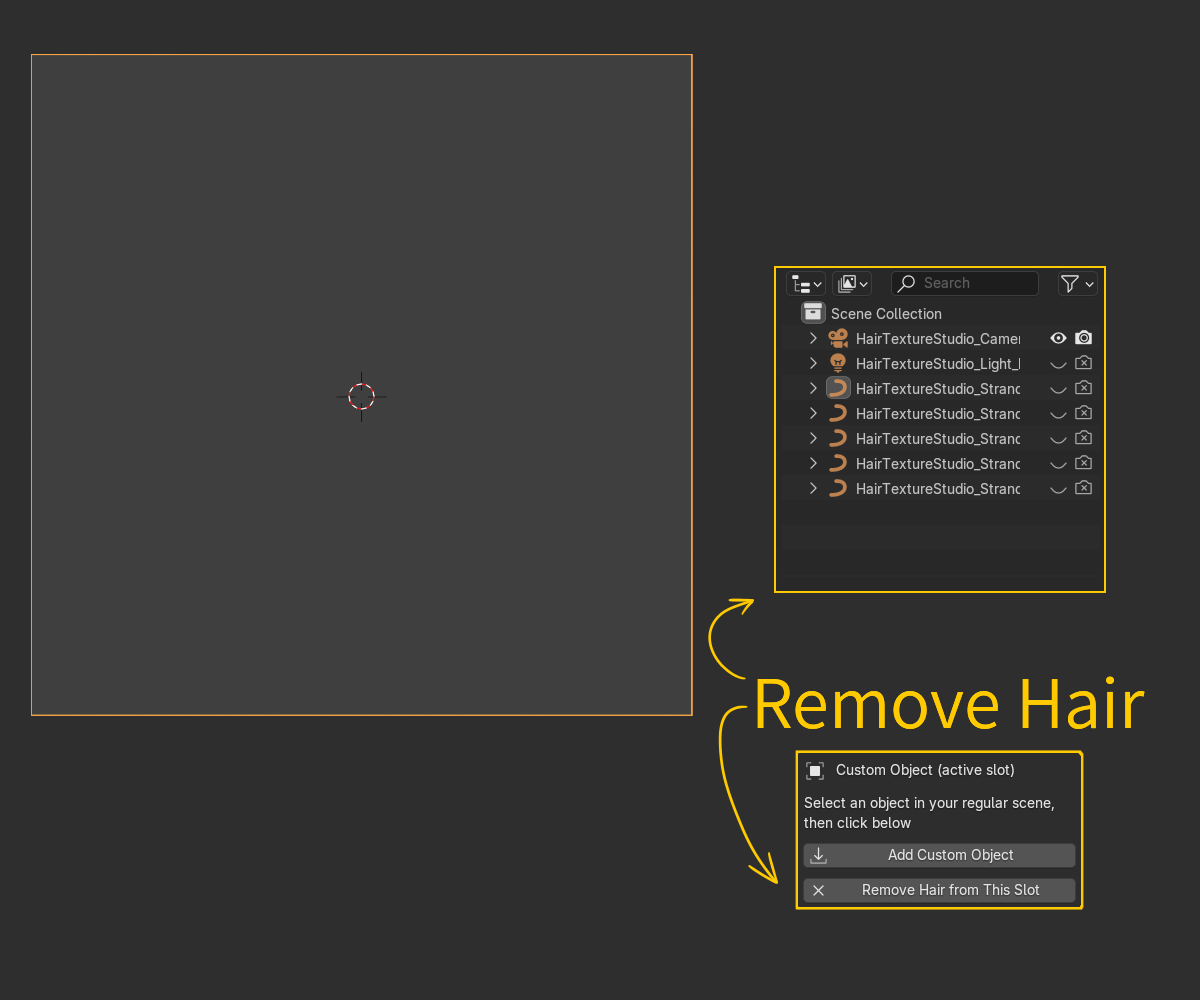The width and height of the screenshot is (1200, 1000).
Task: Open the view layer selector dropdown
Action: tap(852, 284)
